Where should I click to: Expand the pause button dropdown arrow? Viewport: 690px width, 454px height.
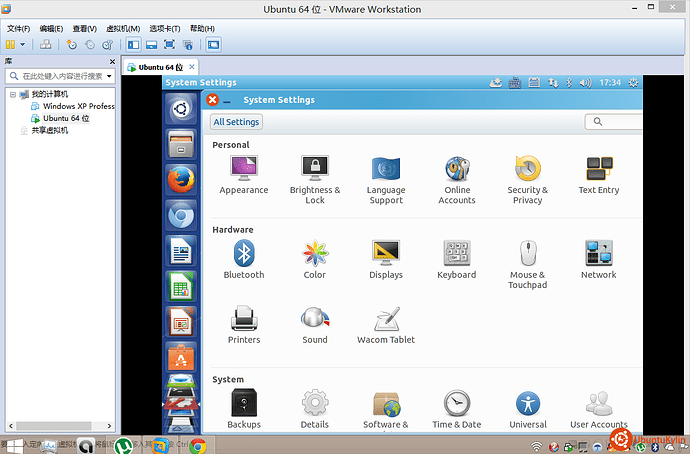pyautogui.click(x=22, y=44)
